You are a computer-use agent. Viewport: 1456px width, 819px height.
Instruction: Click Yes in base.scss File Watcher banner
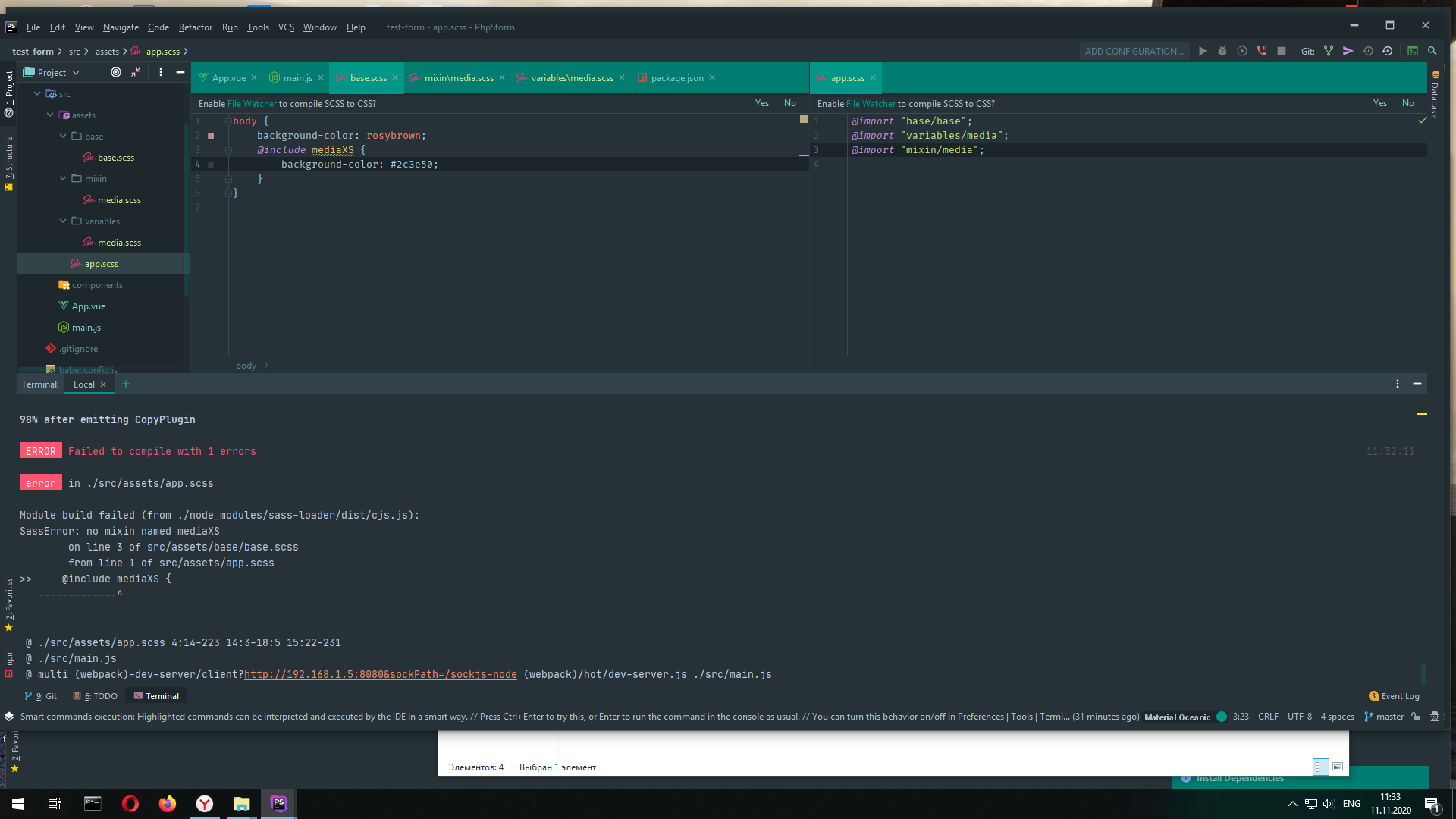tap(762, 103)
